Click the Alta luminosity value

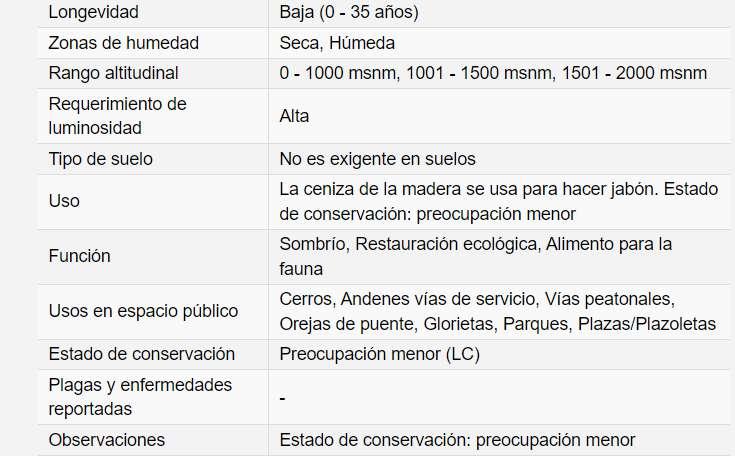294,116
